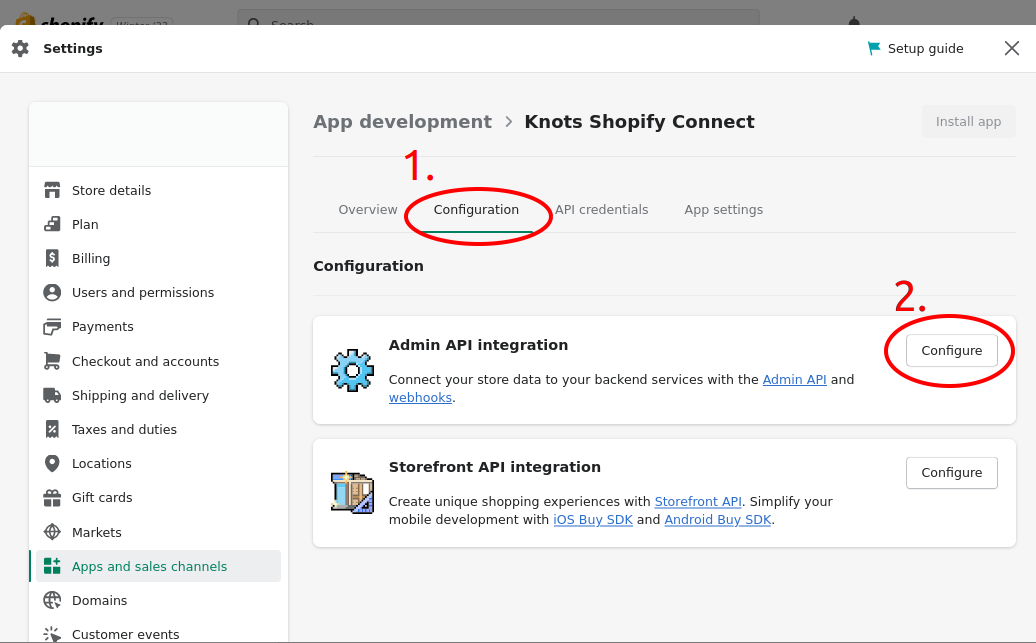Screen dimensions: 1036x643
Task: Close the Settings panel
Action: [1012, 48]
